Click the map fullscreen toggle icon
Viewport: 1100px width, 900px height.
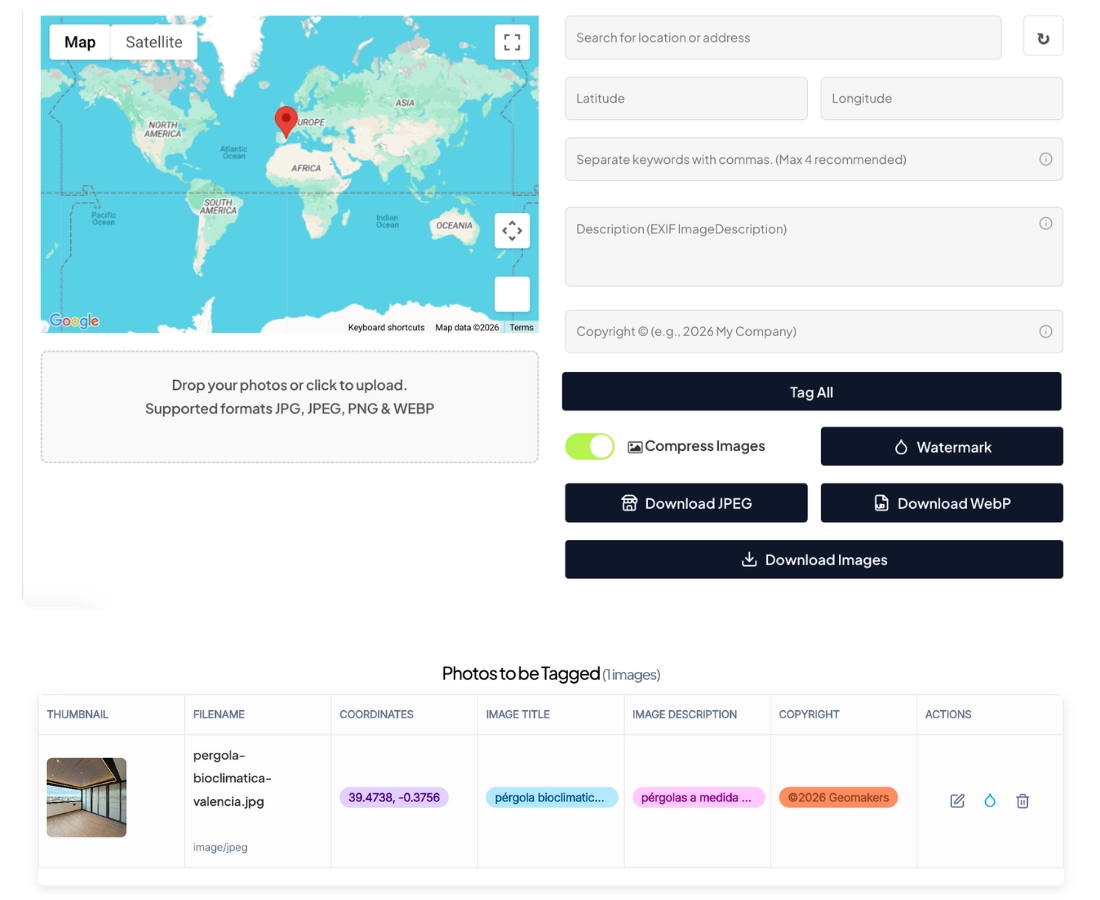(512, 42)
